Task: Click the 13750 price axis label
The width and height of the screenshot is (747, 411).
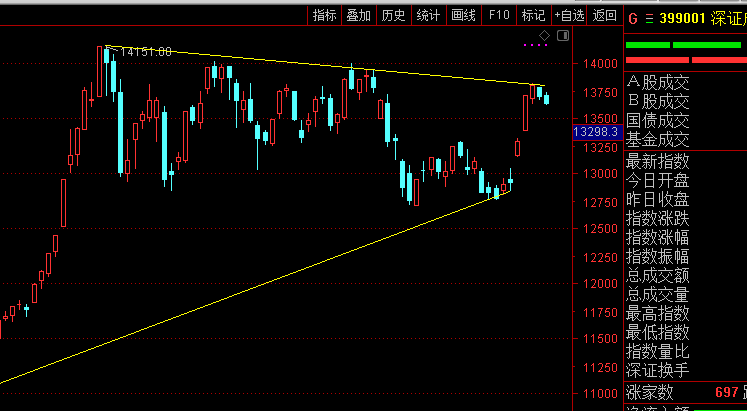Action: 598,93
